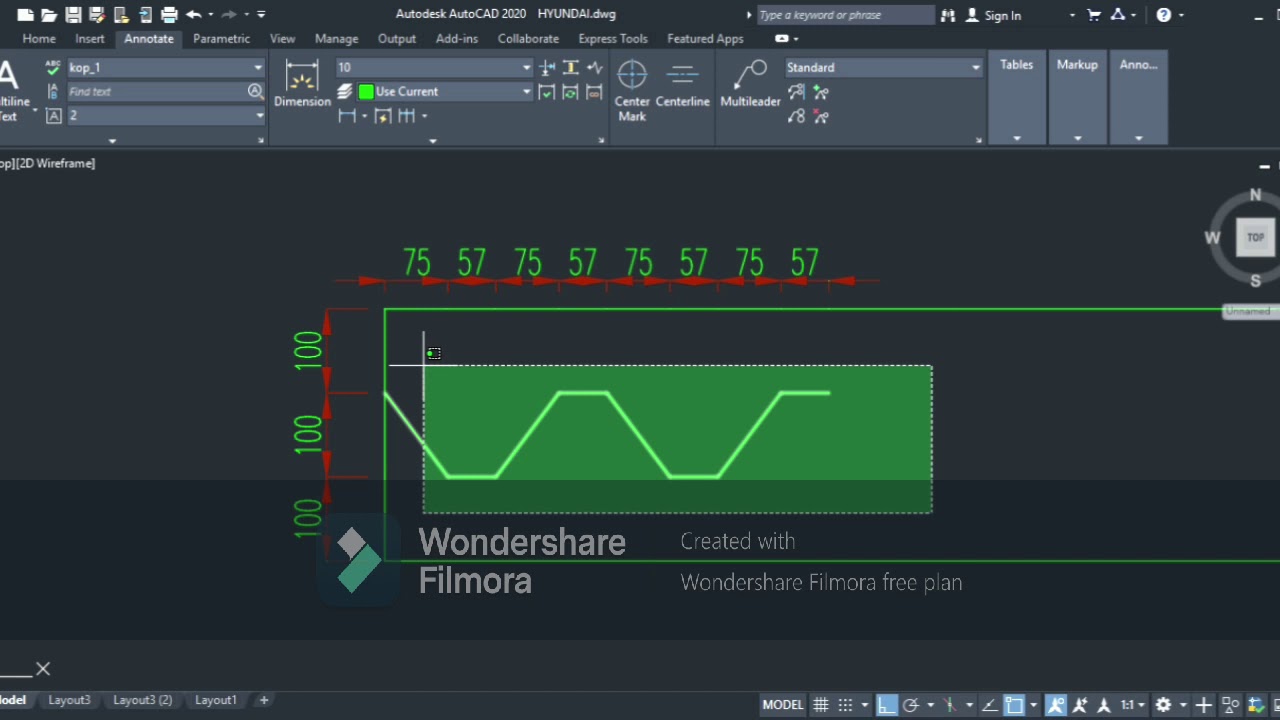Viewport: 1280px width, 720px height.
Task: Click the Align multileaders icon
Action: tap(796, 92)
